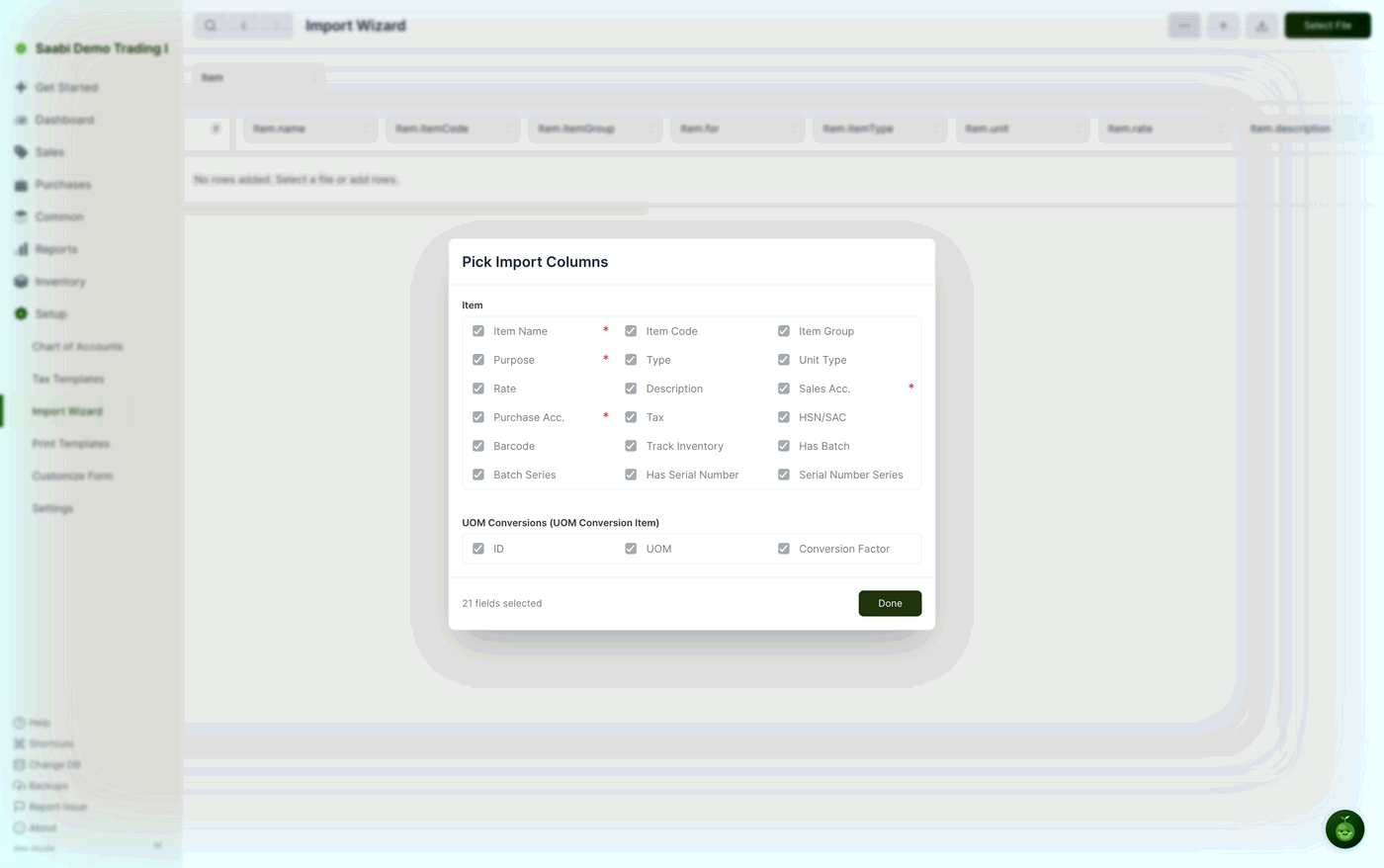Open the more options ellipsis button
This screenshot has height=868, width=1384.
[1184, 26]
